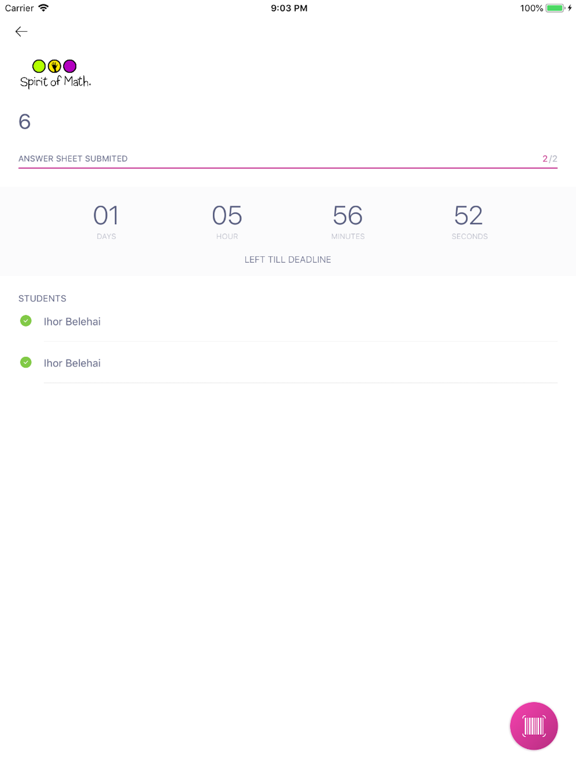This screenshot has height=768, width=576.
Task: Tap the pink answer sheet progress bar
Action: pos(288,168)
